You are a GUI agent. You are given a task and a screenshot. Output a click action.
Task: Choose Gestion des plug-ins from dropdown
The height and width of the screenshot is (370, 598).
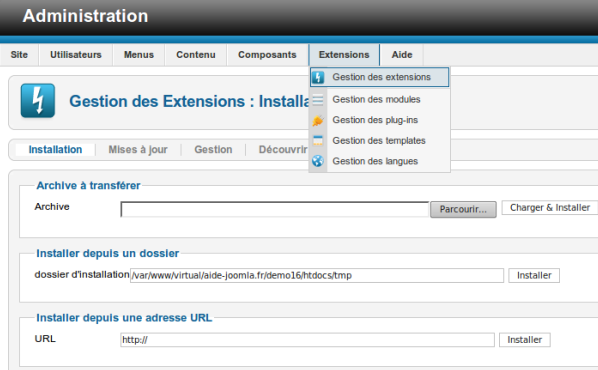pos(379,120)
